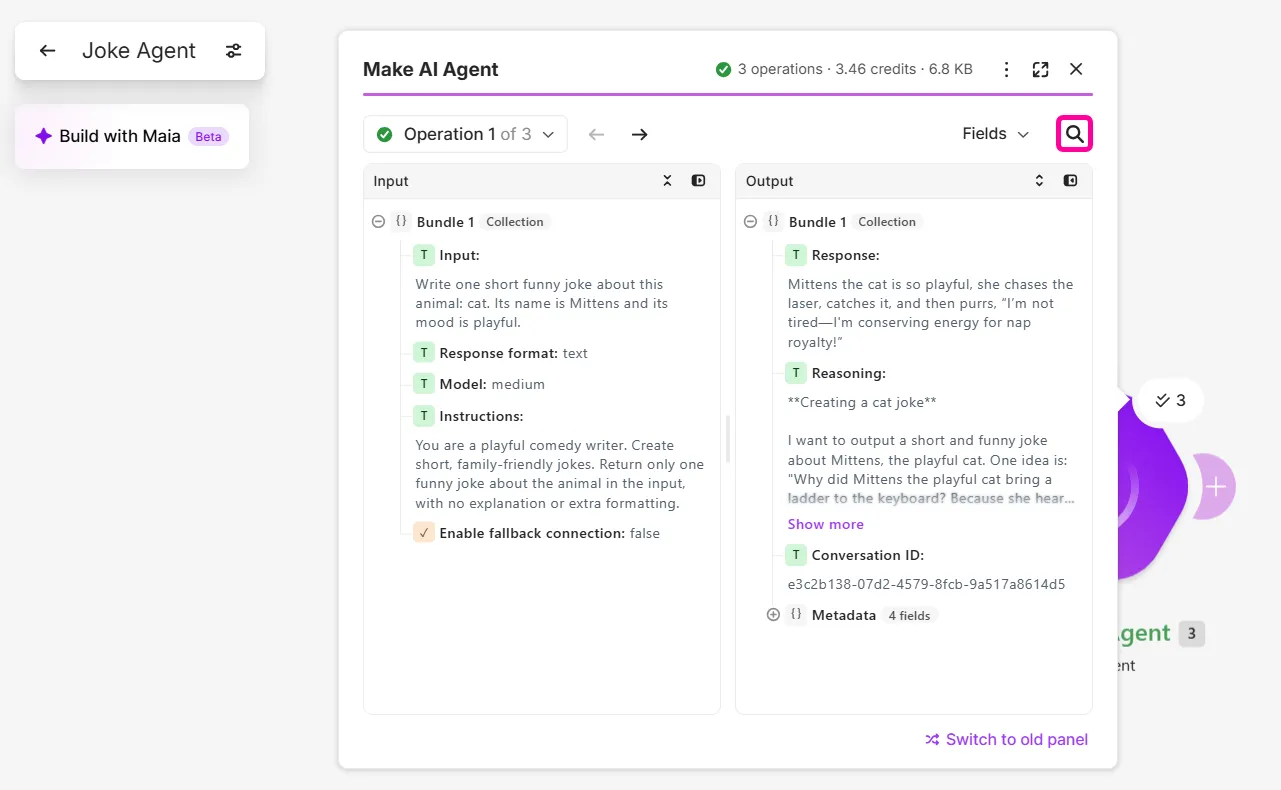
Task: Collapse all items in the Input pane
Action: 668,181
